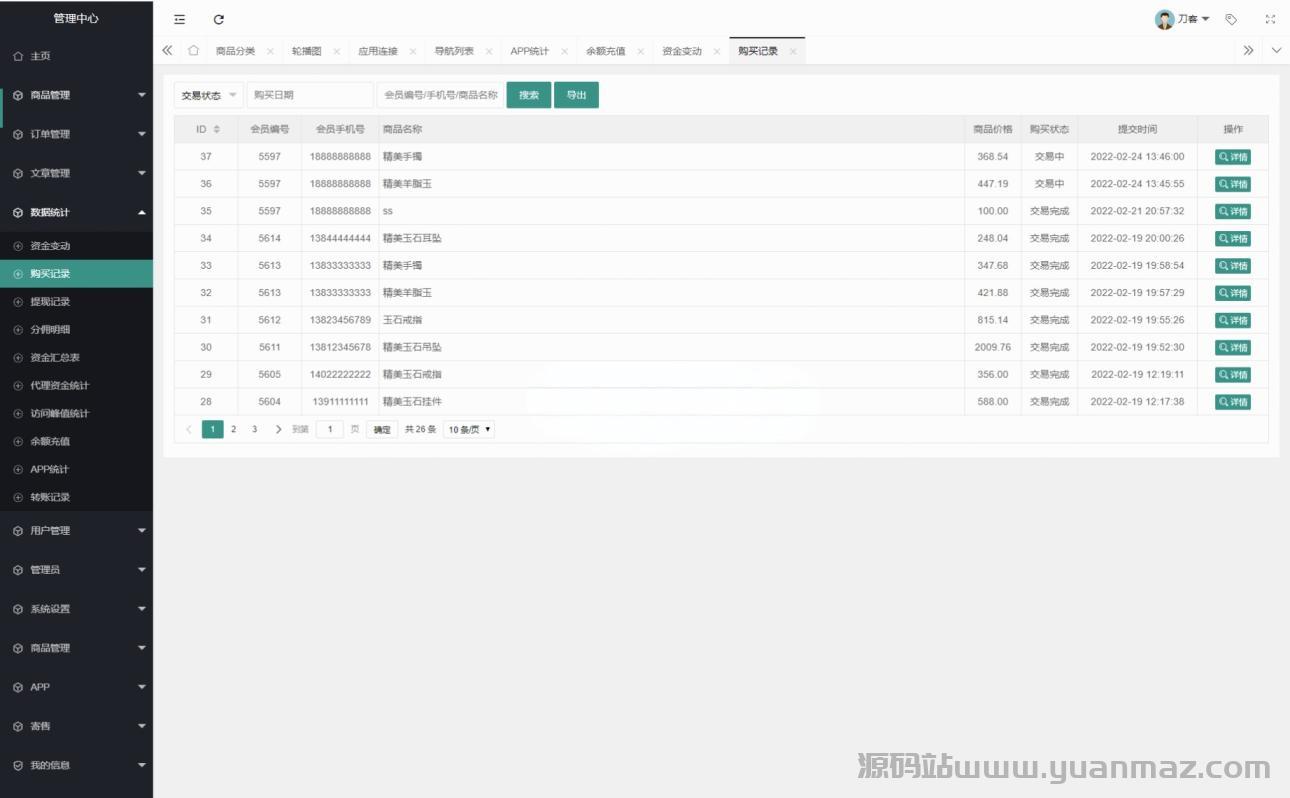This screenshot has width=1290, height=798.
Task: Click the home icon in tab bar
Action: pyautogui.click(x=193, y=51)
